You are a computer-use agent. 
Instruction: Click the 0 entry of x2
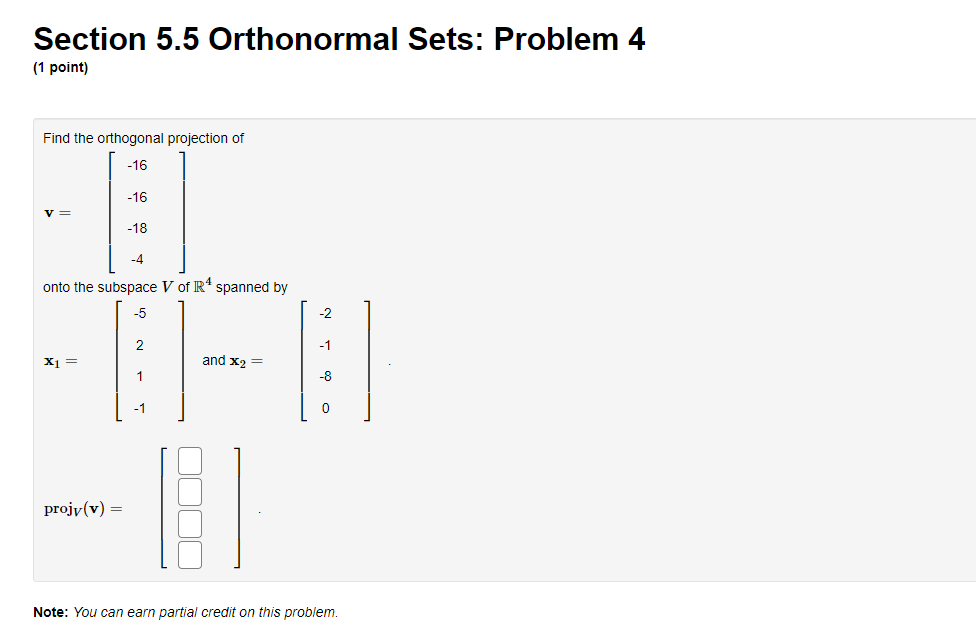(326, 407)
